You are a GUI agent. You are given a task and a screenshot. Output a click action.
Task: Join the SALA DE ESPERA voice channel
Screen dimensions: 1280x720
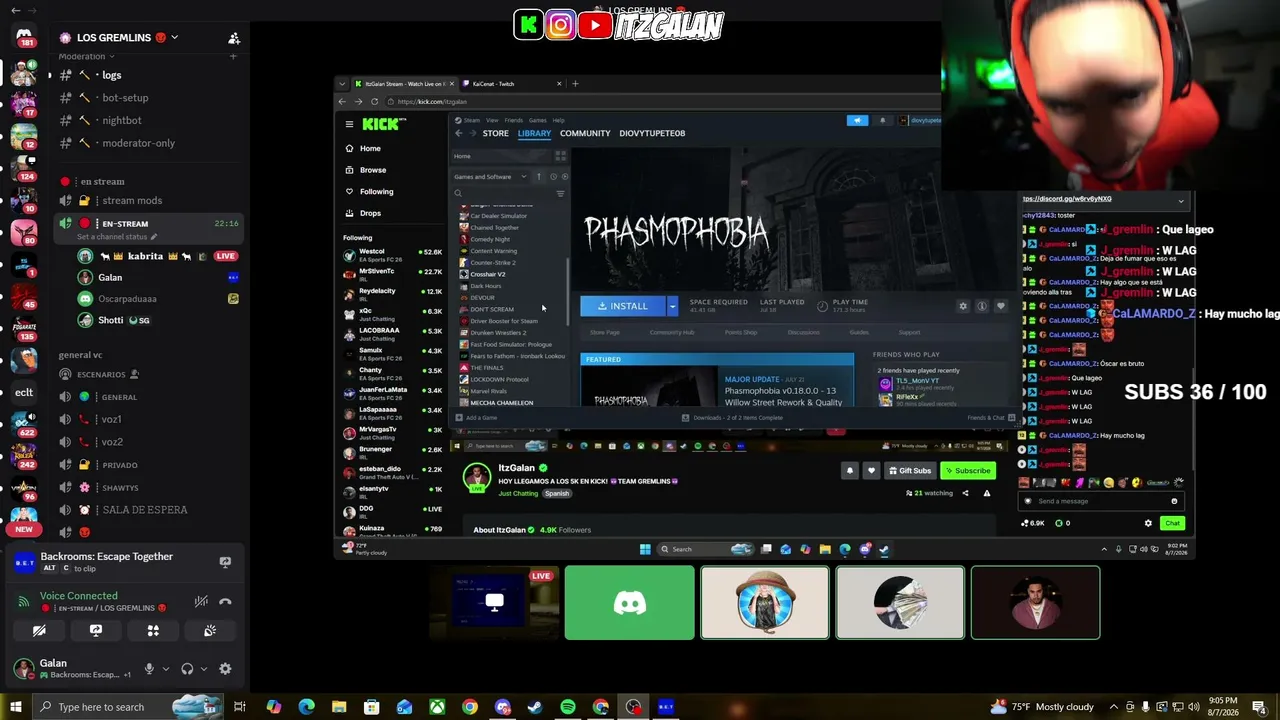click(148, 510)
